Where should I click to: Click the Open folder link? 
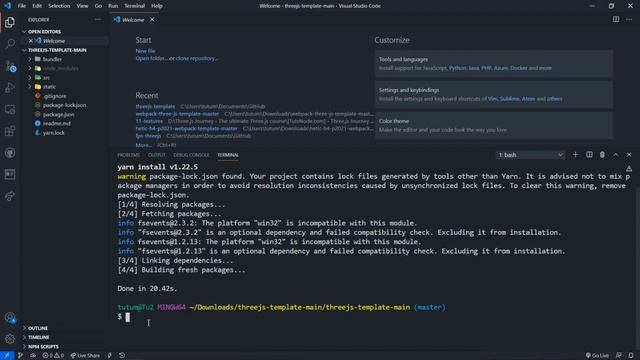(x=151, y=58)
